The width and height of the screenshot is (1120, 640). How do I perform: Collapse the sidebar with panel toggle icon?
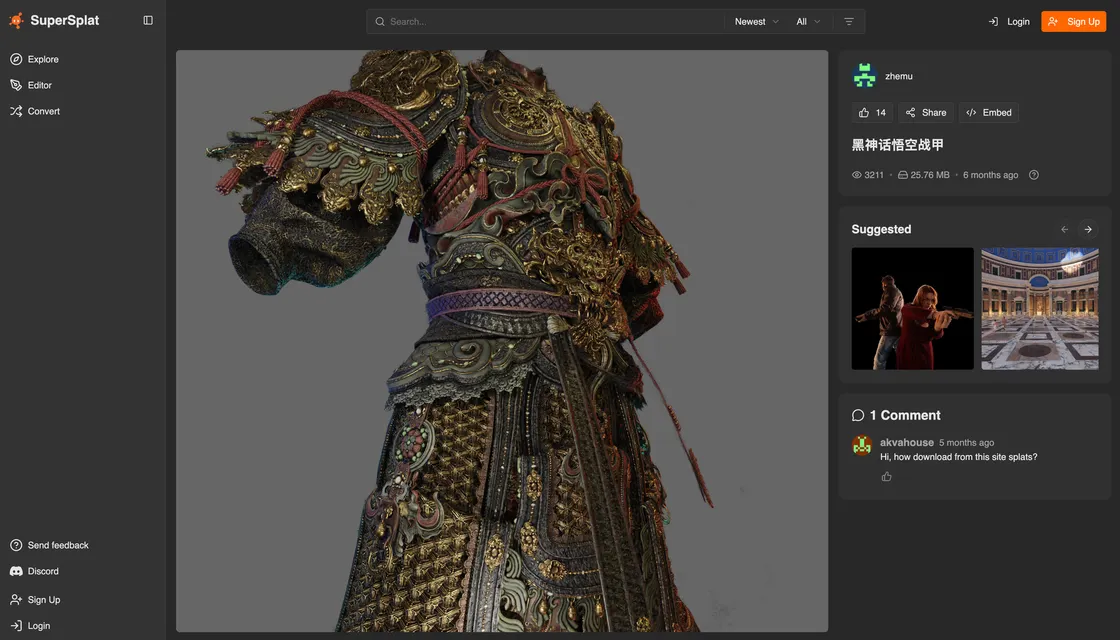[x=148, y=21]
